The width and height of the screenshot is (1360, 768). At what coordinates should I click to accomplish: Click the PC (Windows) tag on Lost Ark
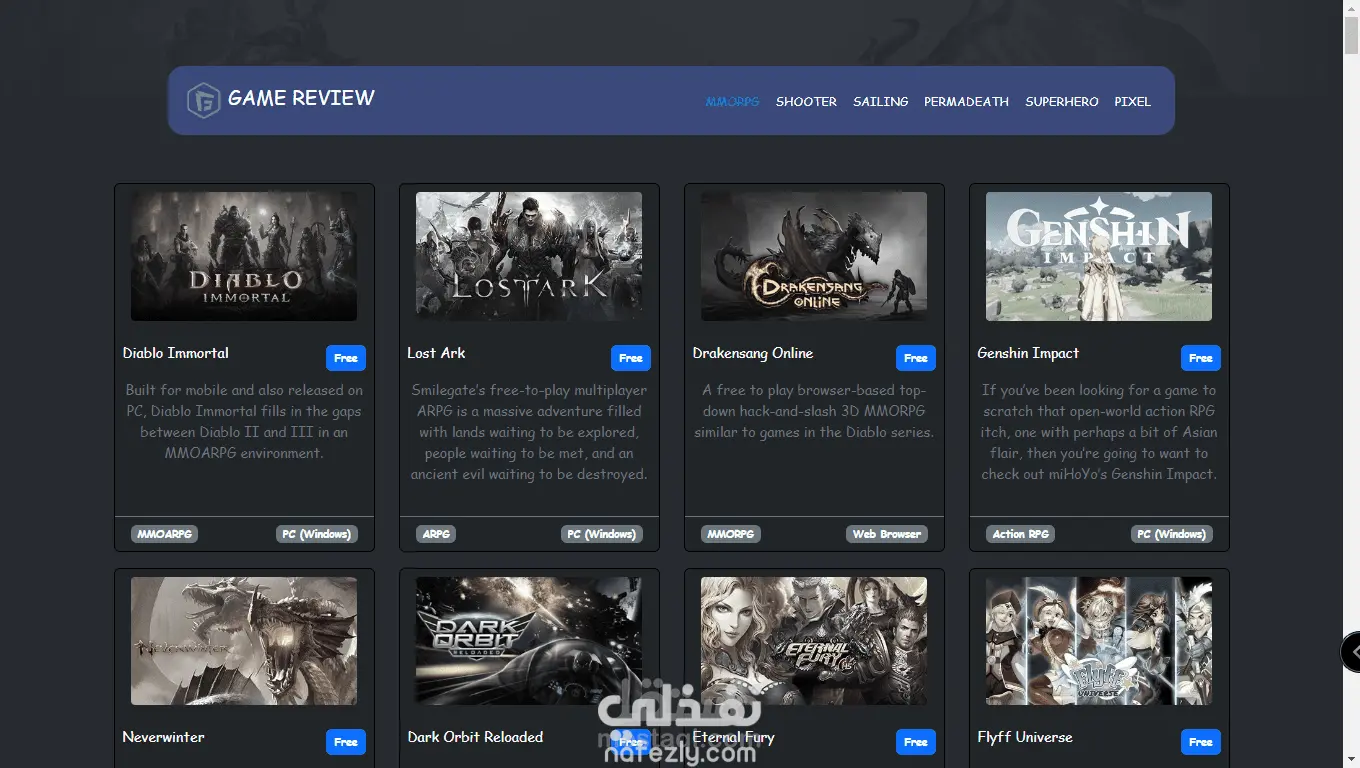click(x=601, y=534)
